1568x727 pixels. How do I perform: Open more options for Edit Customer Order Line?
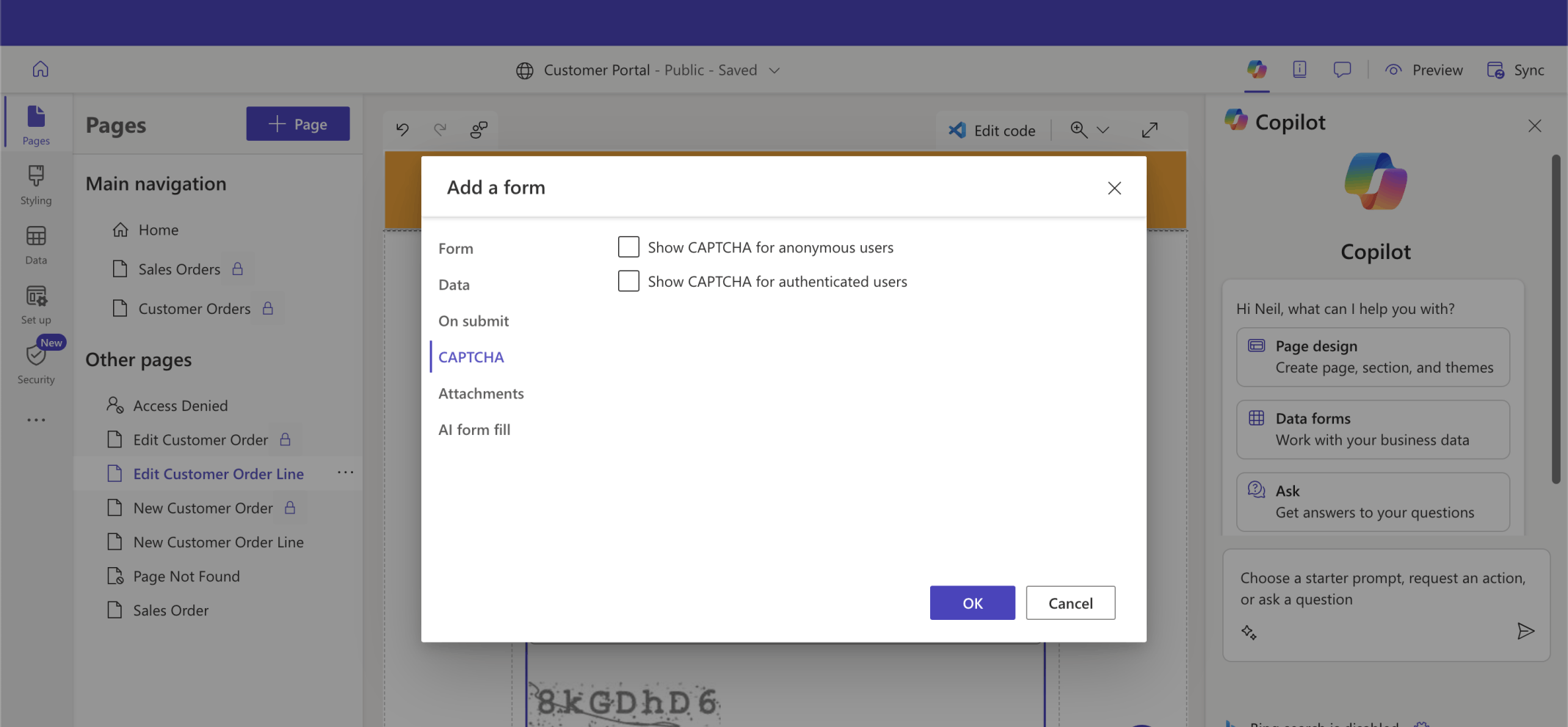pyautogui.click(x=345, y=473)
